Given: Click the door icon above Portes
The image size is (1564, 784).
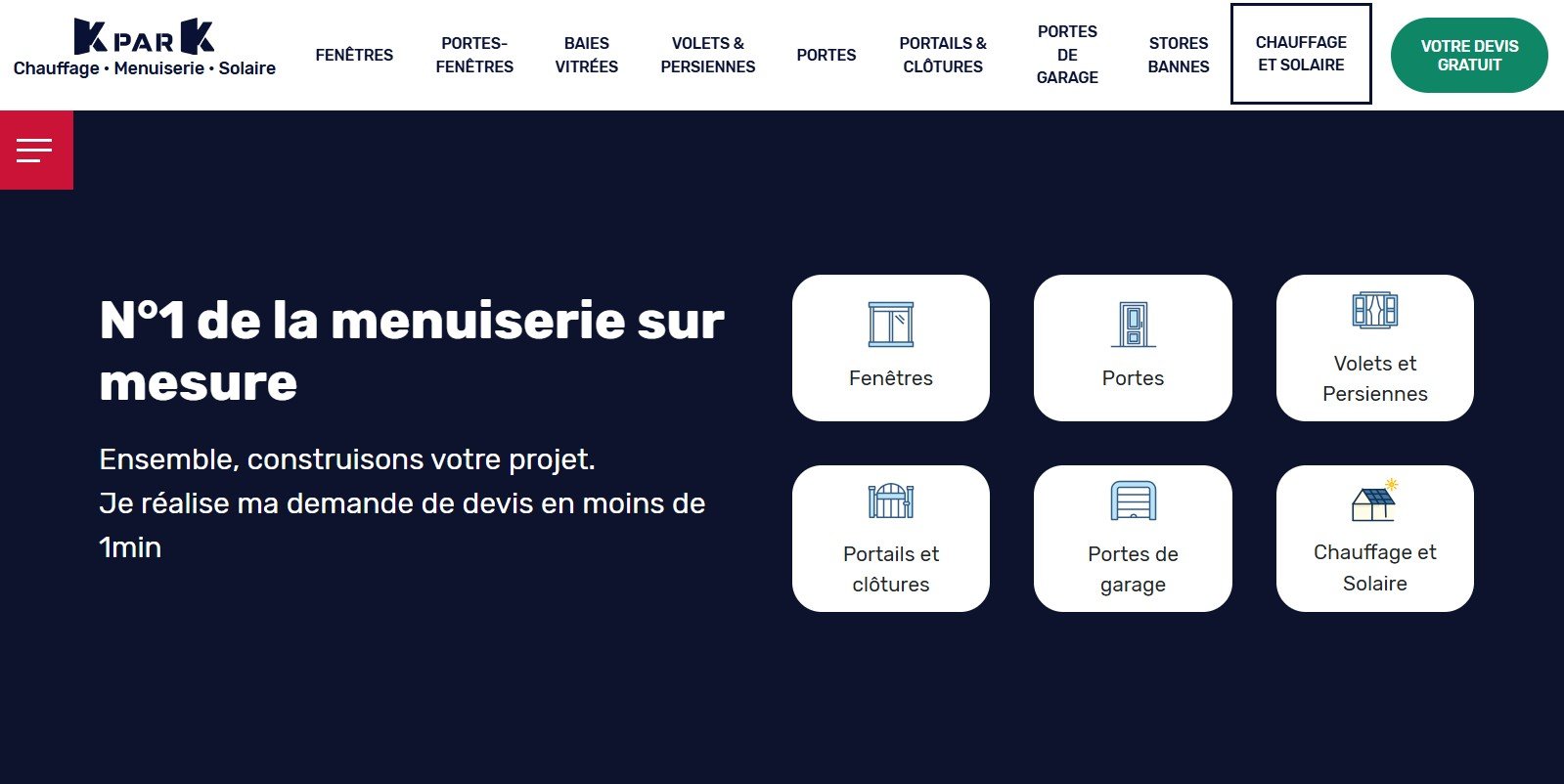Looking at the screenshot, I should 1133,325.
